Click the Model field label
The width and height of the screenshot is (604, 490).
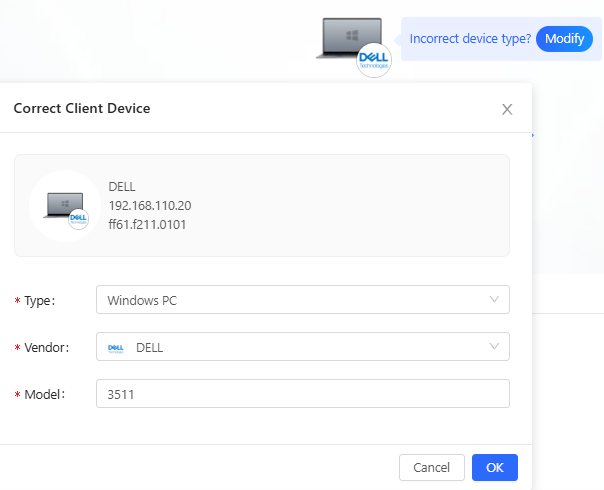click(x=44, y=394)
